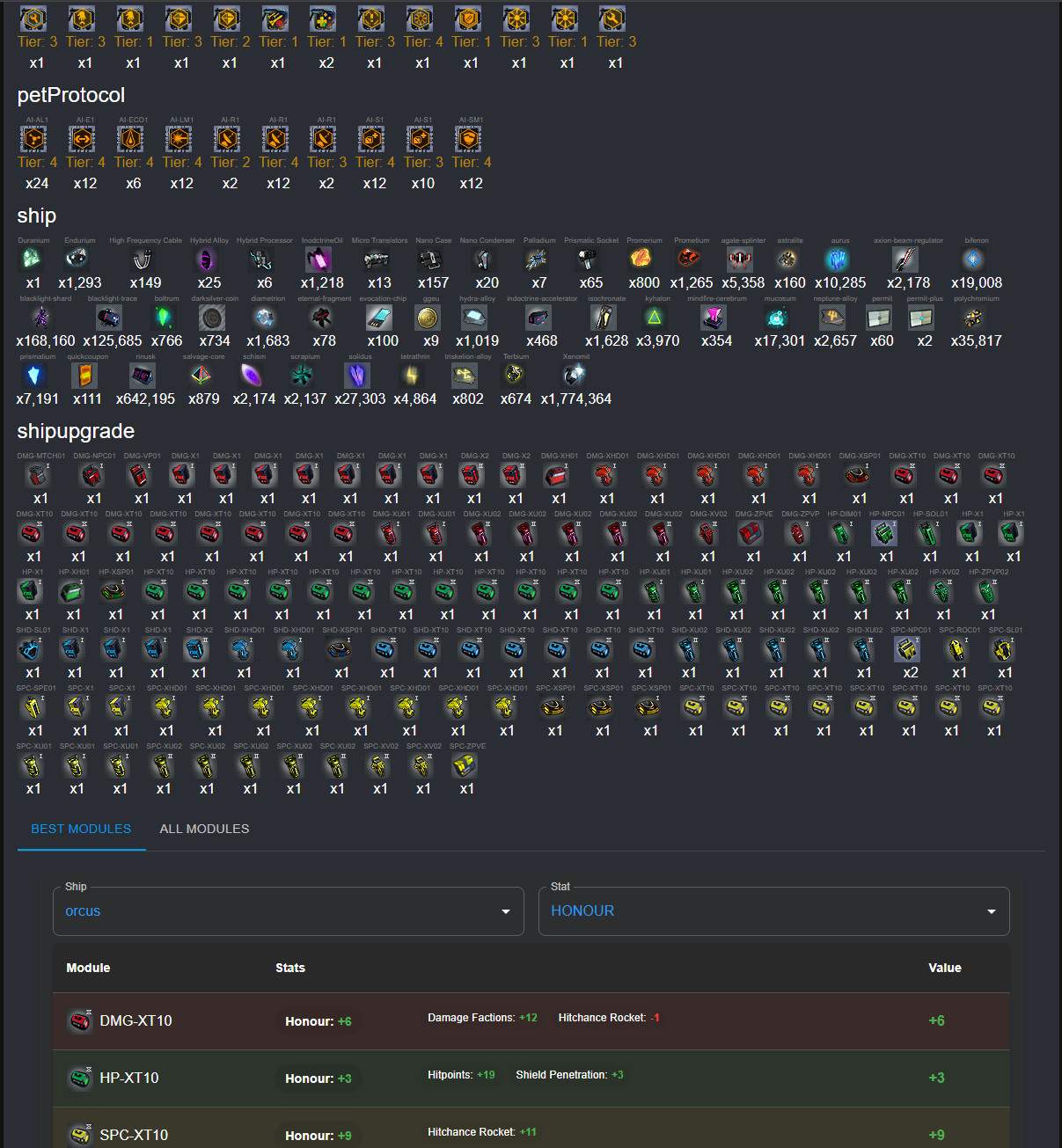Expand the Stat selector arrow
Image resolution: width=1062 pixels, height=1148 pixels.
[992, 911]
